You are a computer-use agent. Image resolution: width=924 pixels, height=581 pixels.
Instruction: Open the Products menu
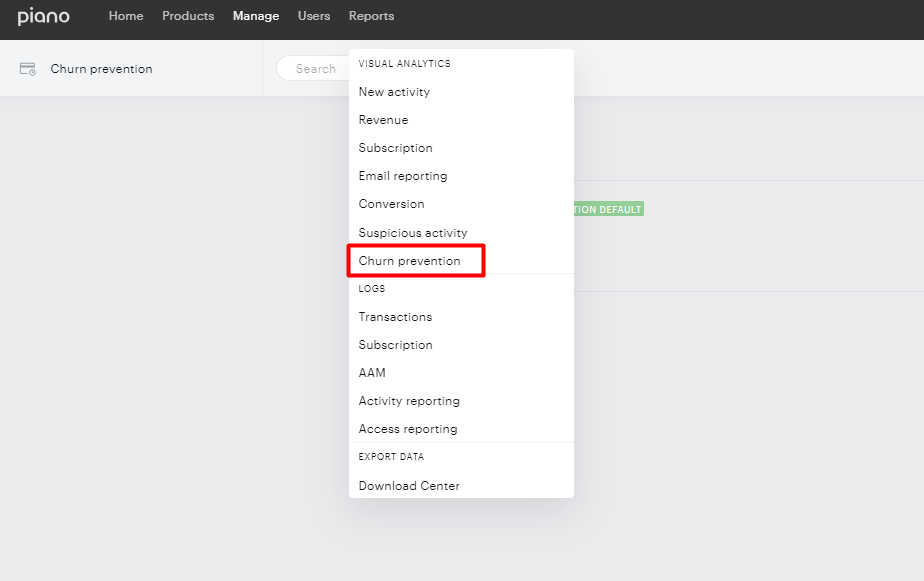[188, 16]
